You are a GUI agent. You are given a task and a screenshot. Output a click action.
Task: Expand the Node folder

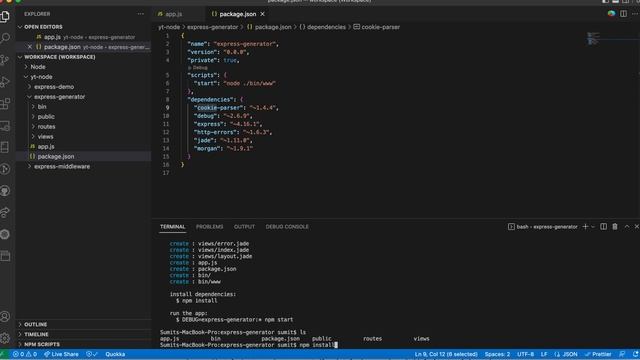pyautogui.click(x=38, y=67)
